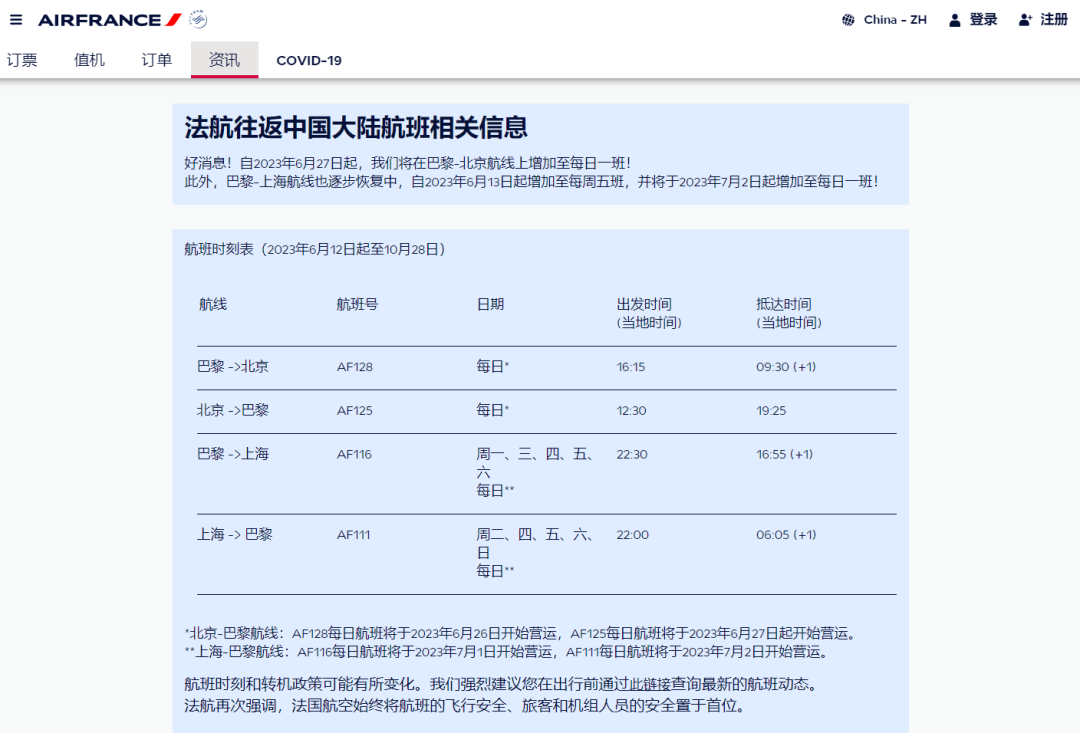This screenshot has width=1080, height=733.
Task: Click the globe icon next to China - ZH
Action: pyautogui.click(x=849, y=20)
